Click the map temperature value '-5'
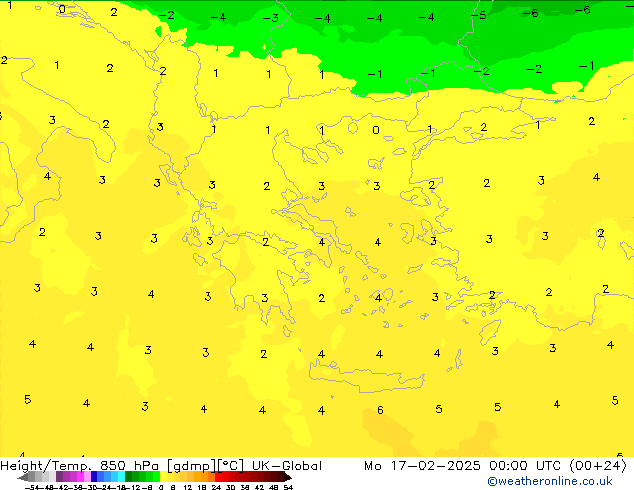The width and height of the screenshot is (634, 490). (x=479, y=15)
